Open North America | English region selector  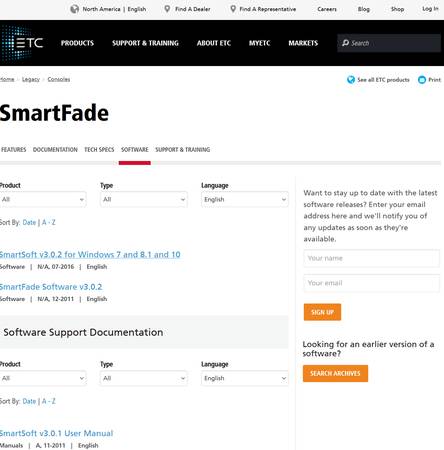click(114, 9)
